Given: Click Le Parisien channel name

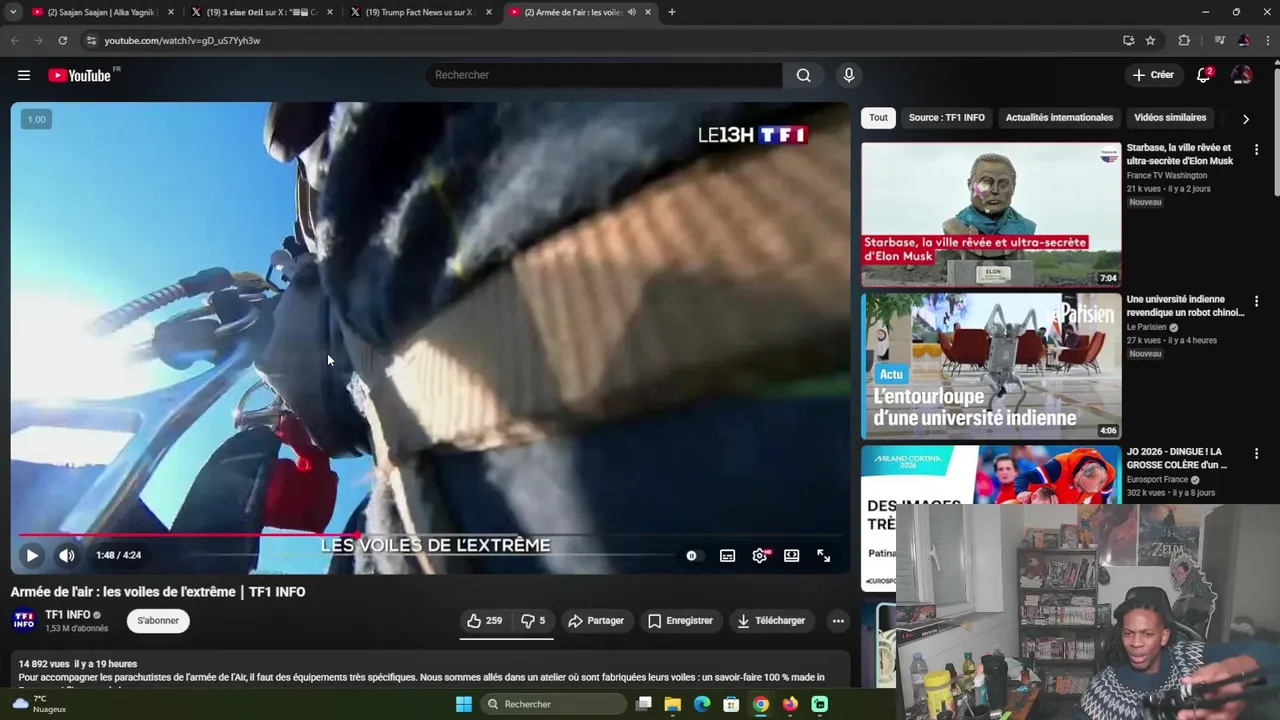Looking at the screenshot, I should 1146,327.
